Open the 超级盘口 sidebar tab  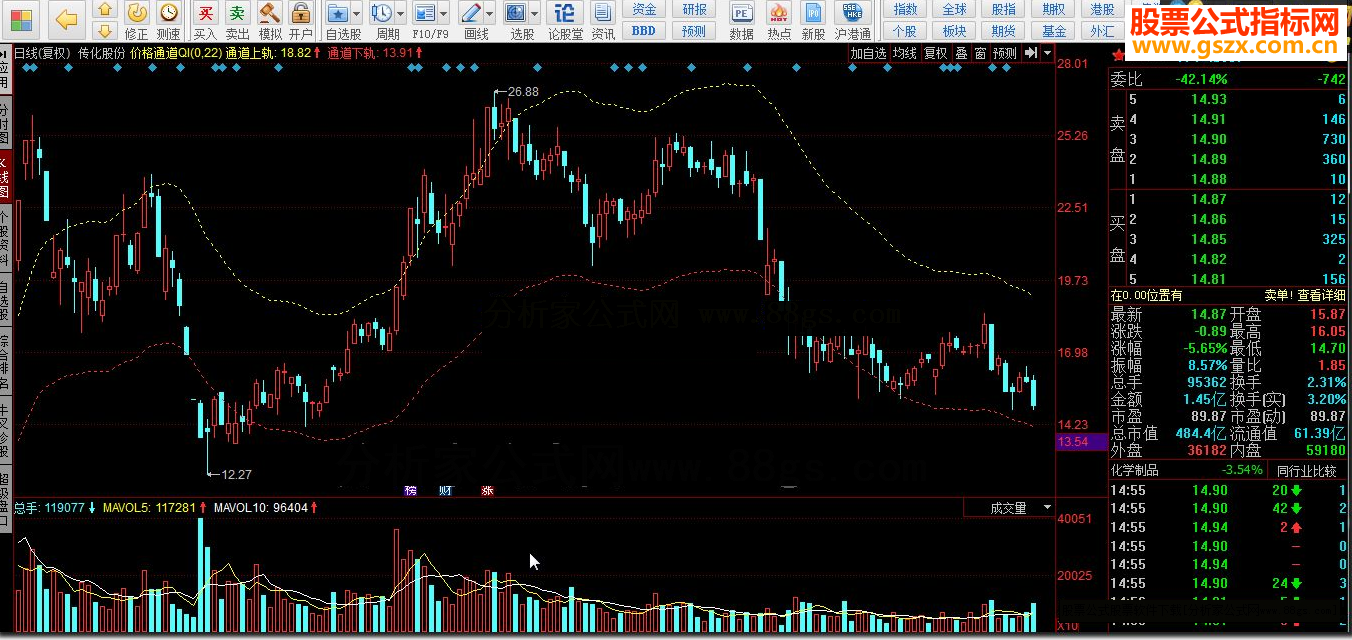point(5,501)
